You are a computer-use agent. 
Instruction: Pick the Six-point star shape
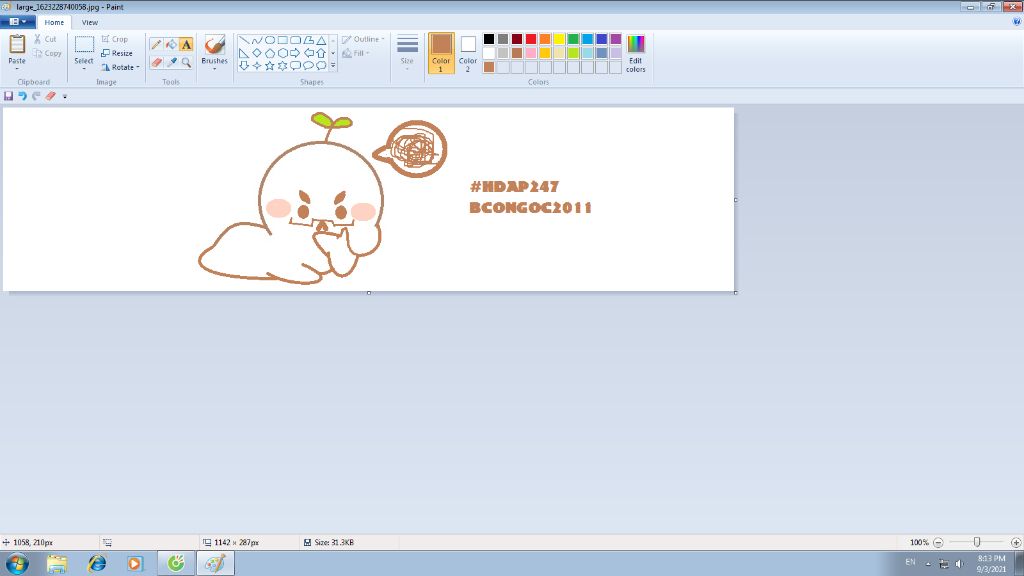[x=283, y=65]
